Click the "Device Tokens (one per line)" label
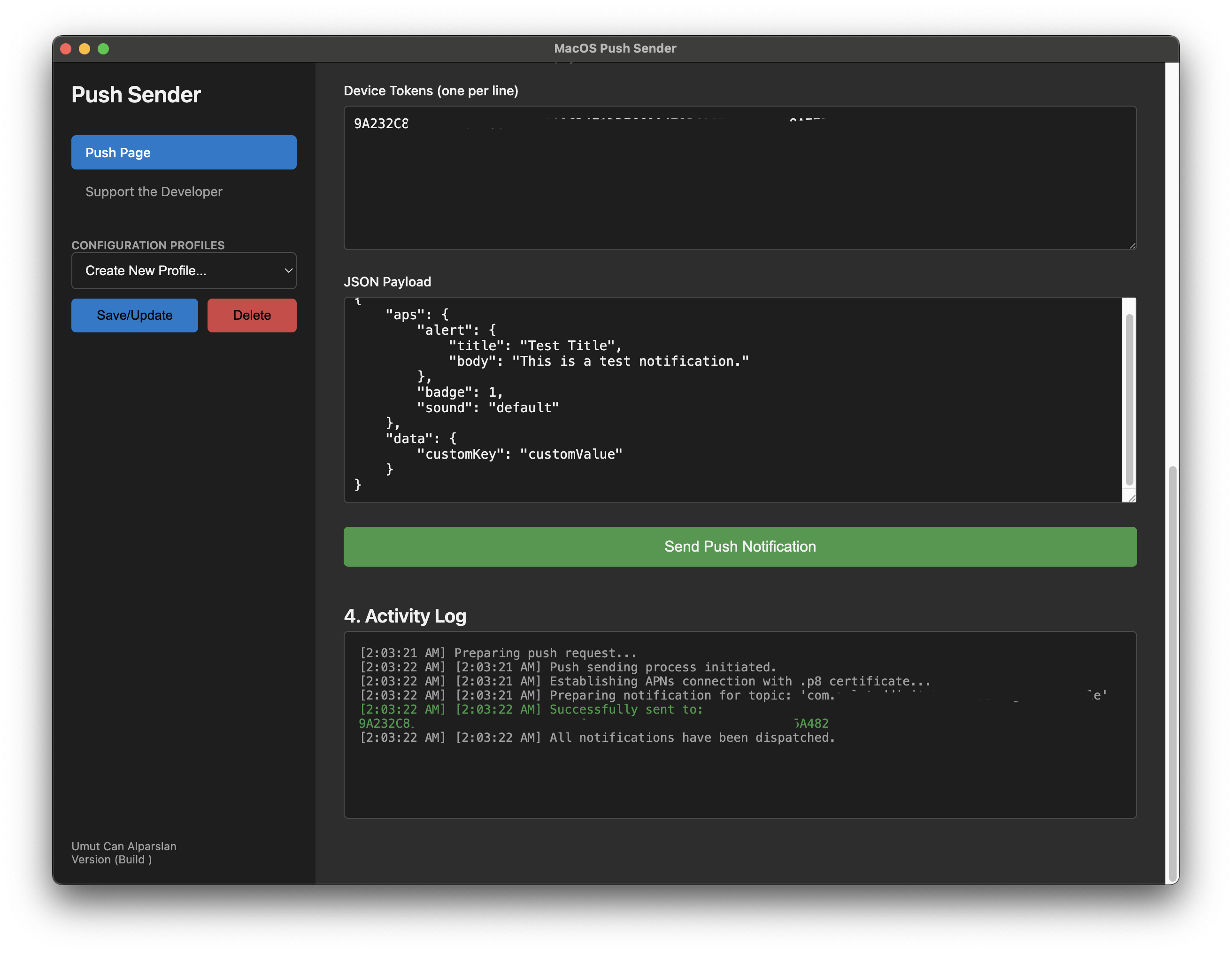Image resolution: width=1232 pixels, height=954 pixels. (431, 91)
